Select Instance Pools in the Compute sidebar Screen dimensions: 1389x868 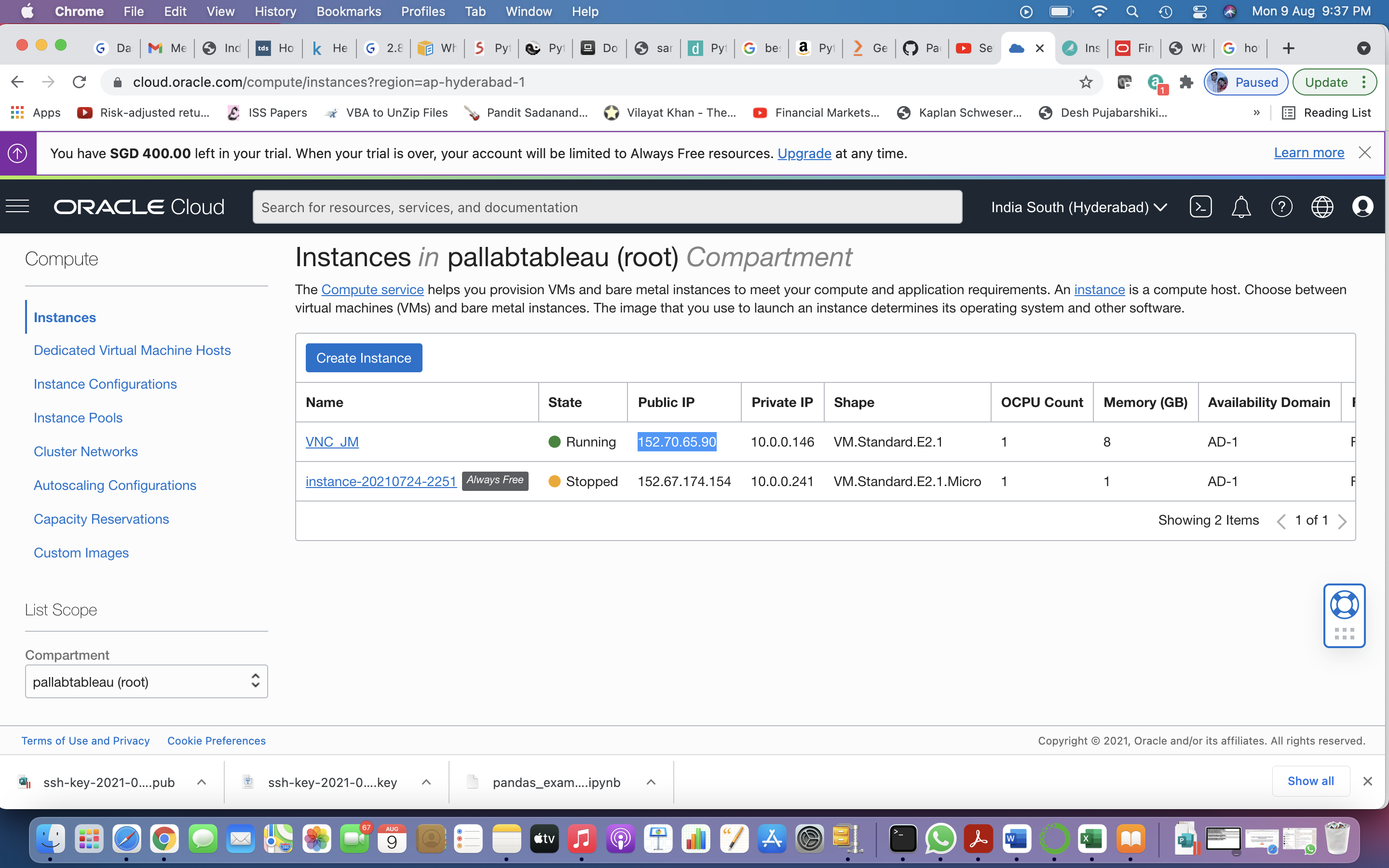[x=78, y=417]
